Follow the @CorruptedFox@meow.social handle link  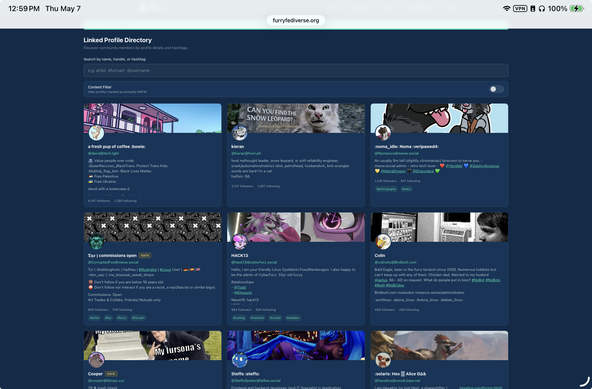pos(113,262)
